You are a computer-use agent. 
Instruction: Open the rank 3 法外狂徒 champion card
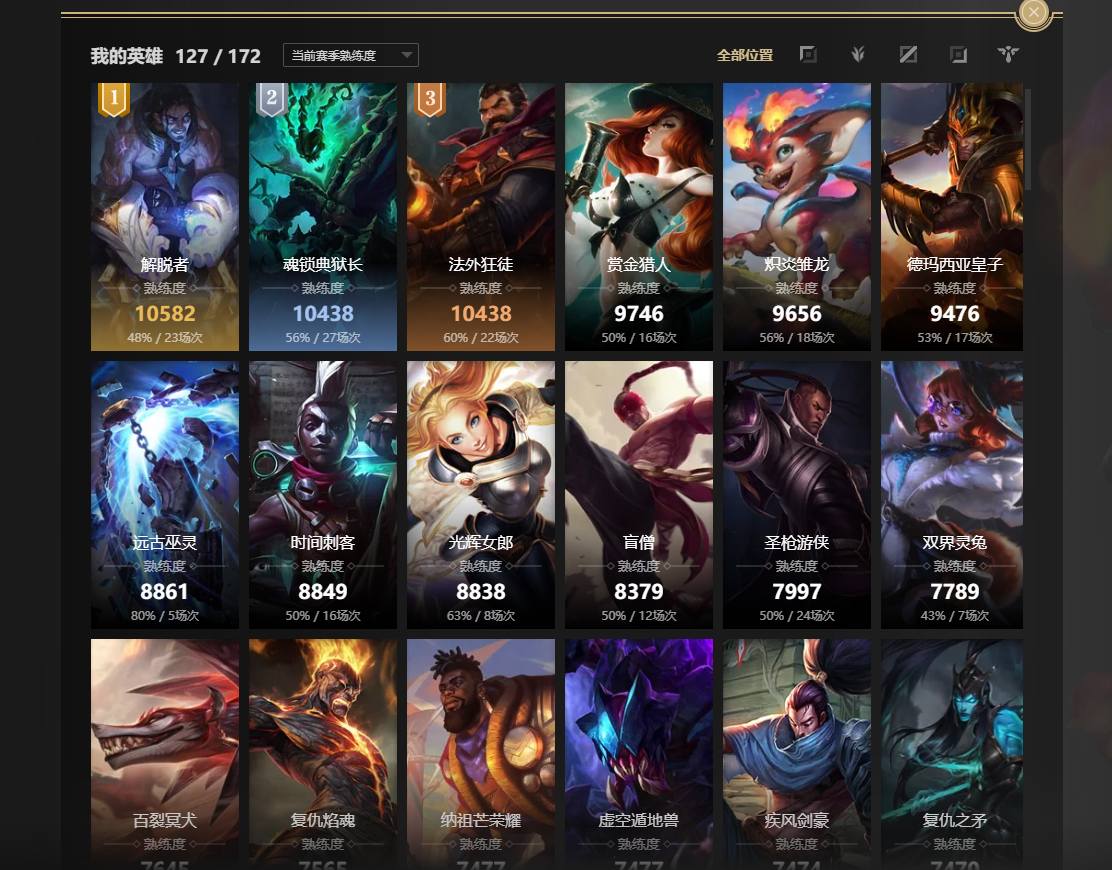point(481,217)
